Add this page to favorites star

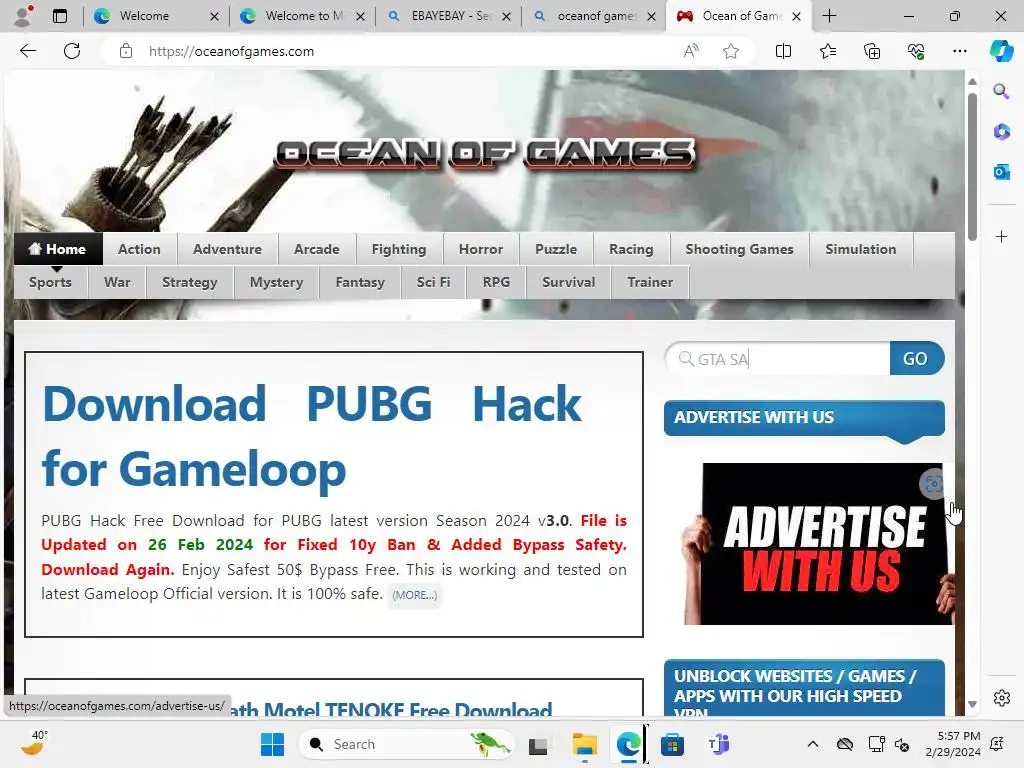point(731,51)
